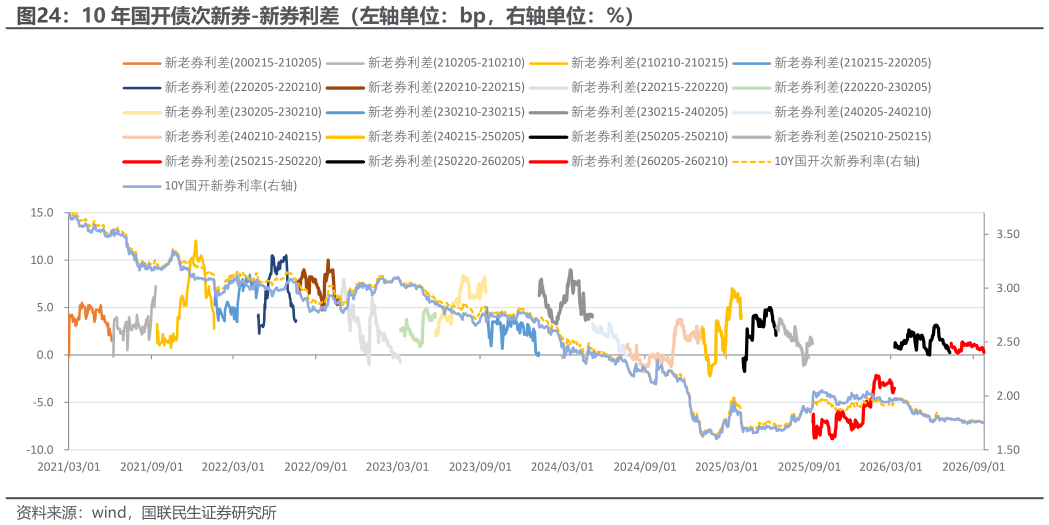Select legend entry 新老券利差(220210-220215)

pos(425,88)
